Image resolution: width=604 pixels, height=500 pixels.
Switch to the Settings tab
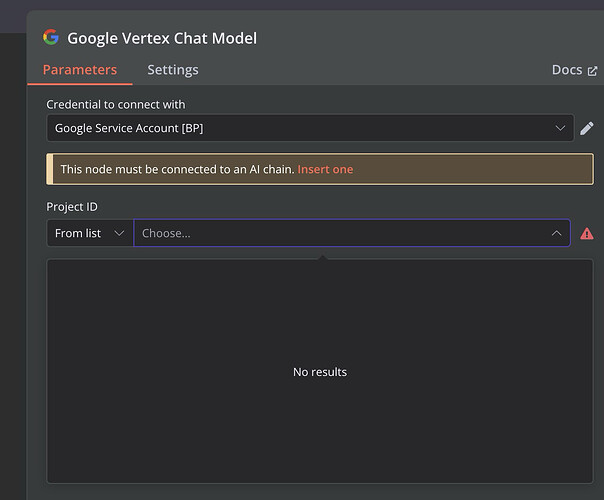(x=173, y=70)
